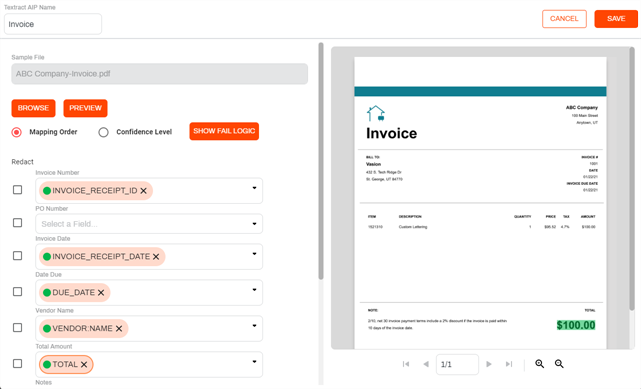Click the left panel vertical scrollbar
Screen dimensions: 641x389
pos(321,161)
